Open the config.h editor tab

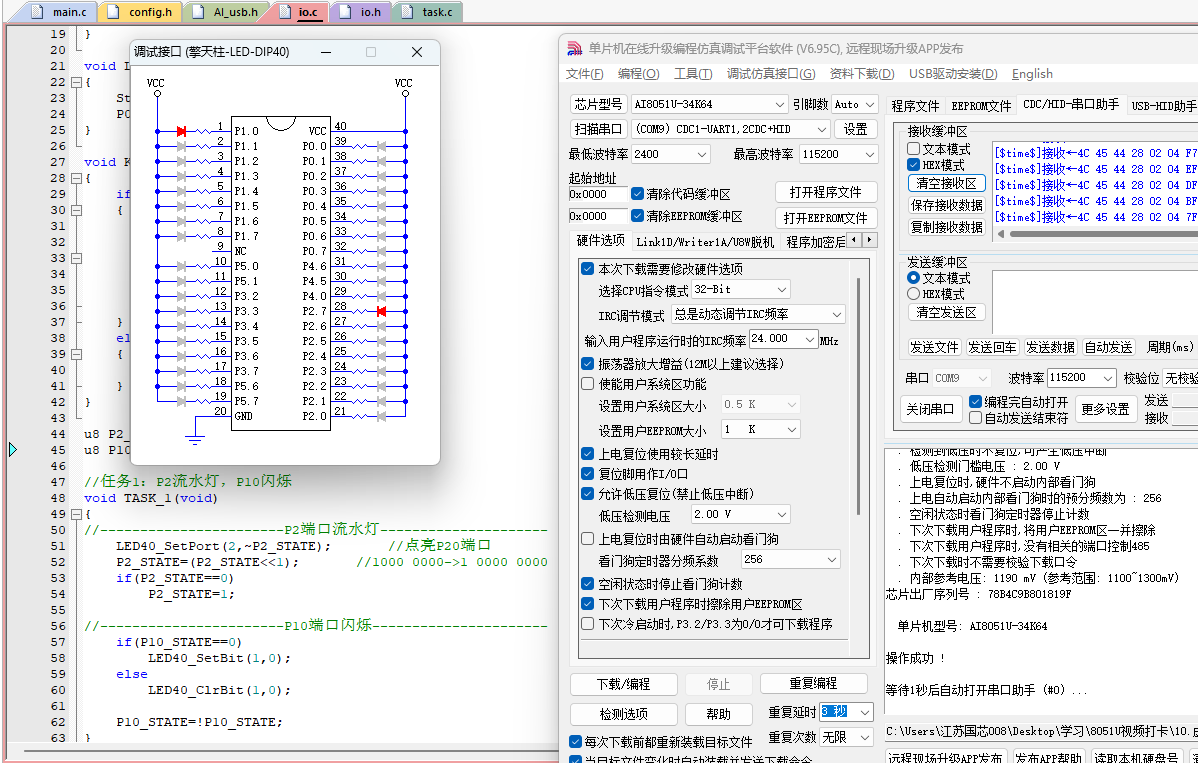coord(143,11)
